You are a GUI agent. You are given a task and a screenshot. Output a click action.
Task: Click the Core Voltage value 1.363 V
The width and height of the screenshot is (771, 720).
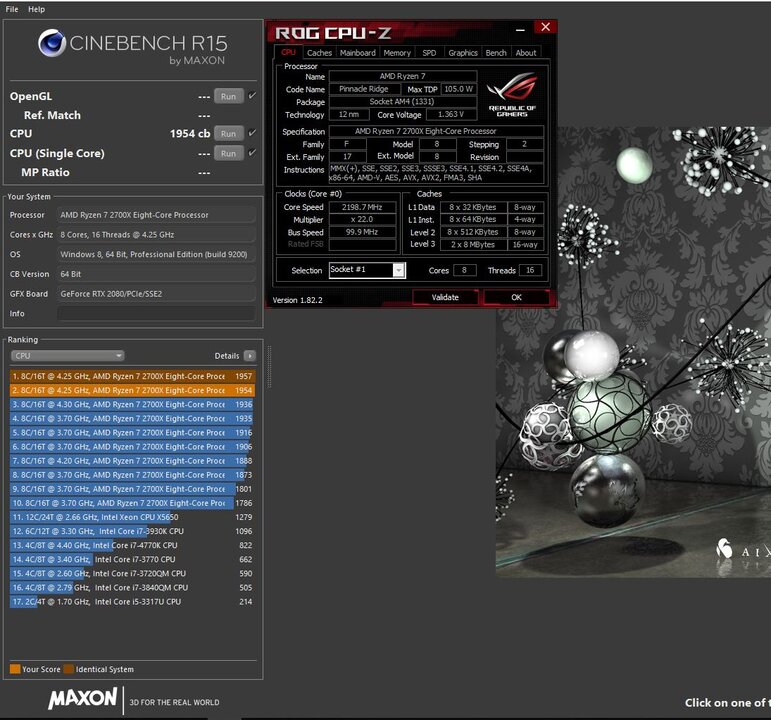pos(451,114)
